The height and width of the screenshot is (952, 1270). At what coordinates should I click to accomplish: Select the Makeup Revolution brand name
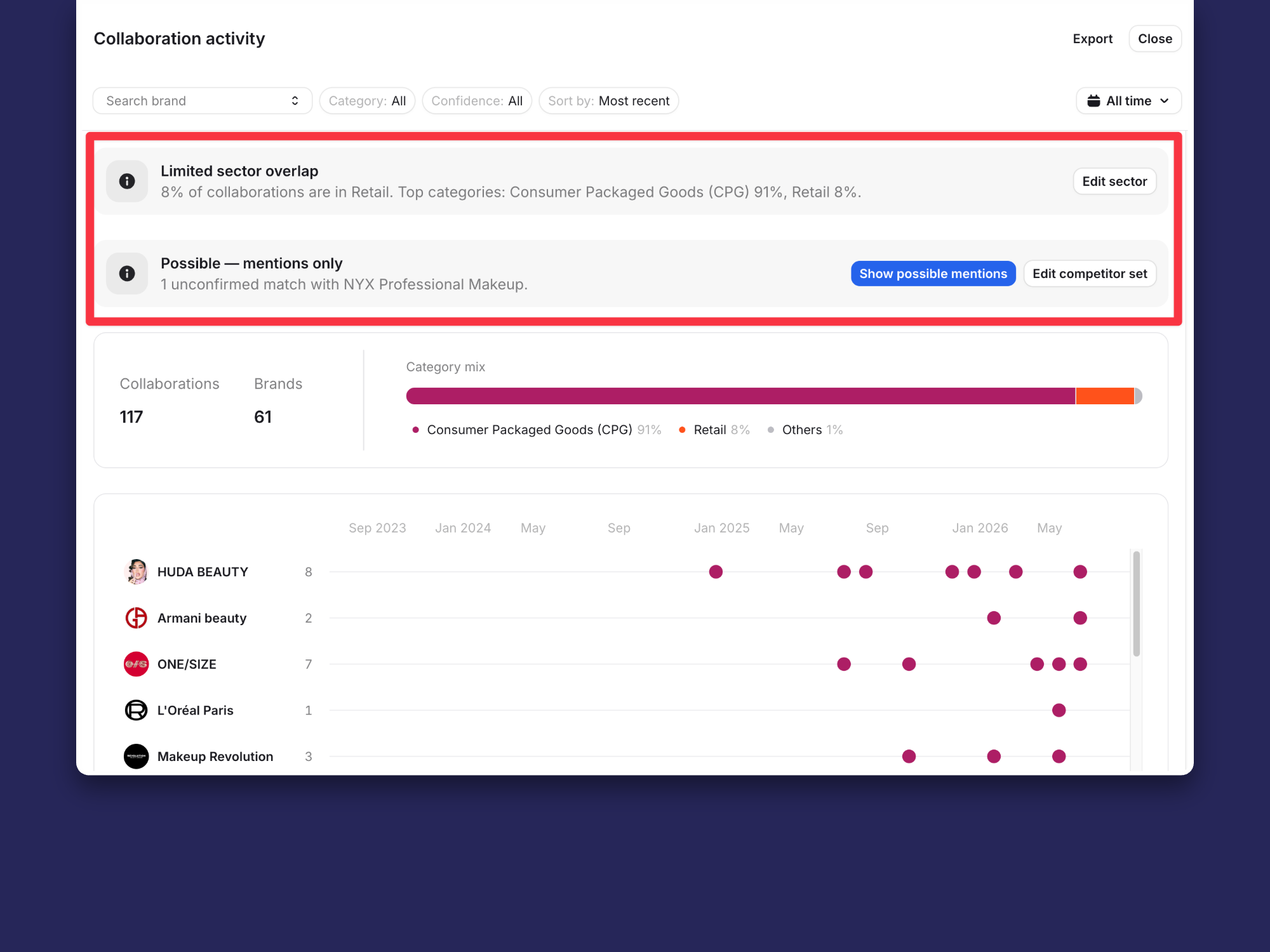click(215, 757)
